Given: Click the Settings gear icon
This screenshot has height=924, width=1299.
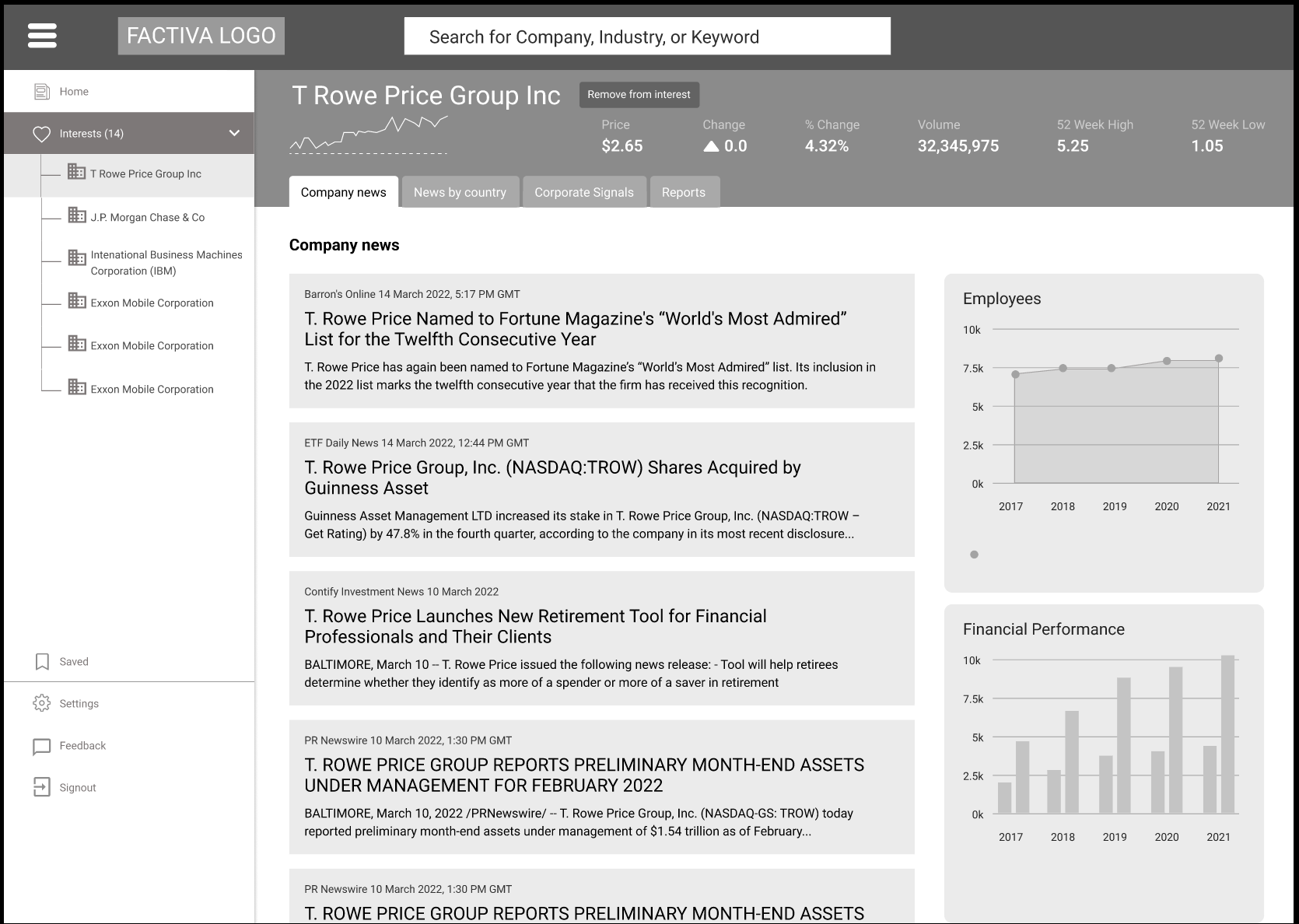Looking at the screenshot, I should [x=42, y=703].
